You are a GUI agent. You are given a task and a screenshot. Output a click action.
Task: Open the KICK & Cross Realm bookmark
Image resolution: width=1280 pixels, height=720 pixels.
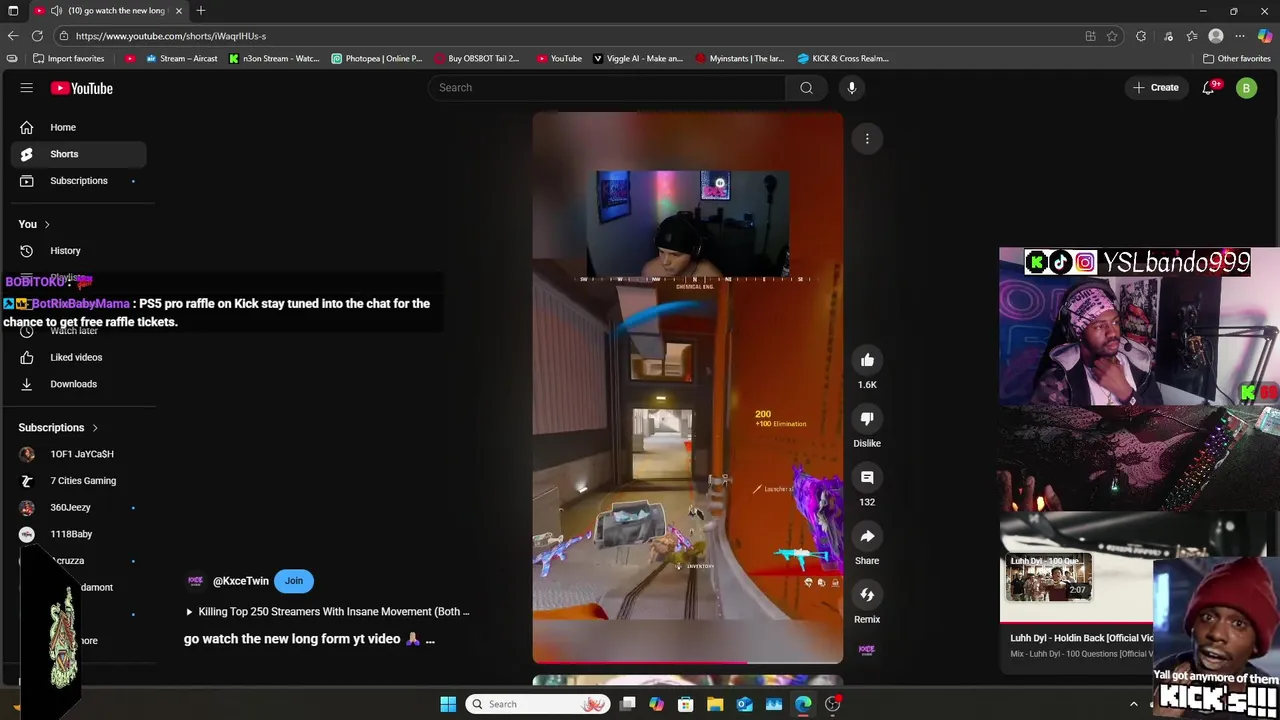point(843,58)
